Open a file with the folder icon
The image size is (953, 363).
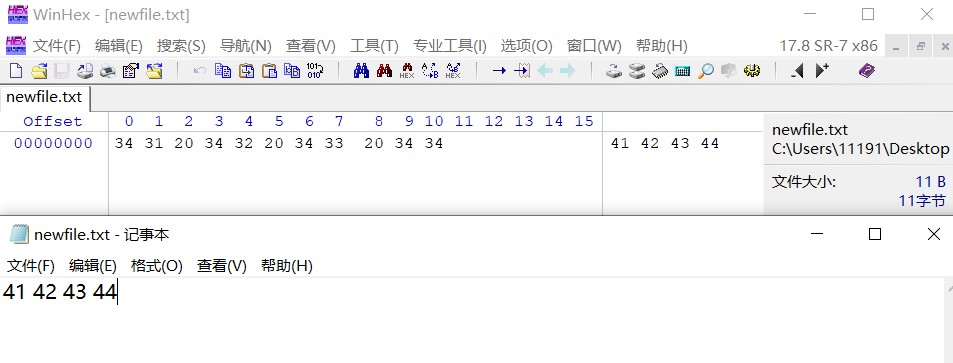point(40,71)
